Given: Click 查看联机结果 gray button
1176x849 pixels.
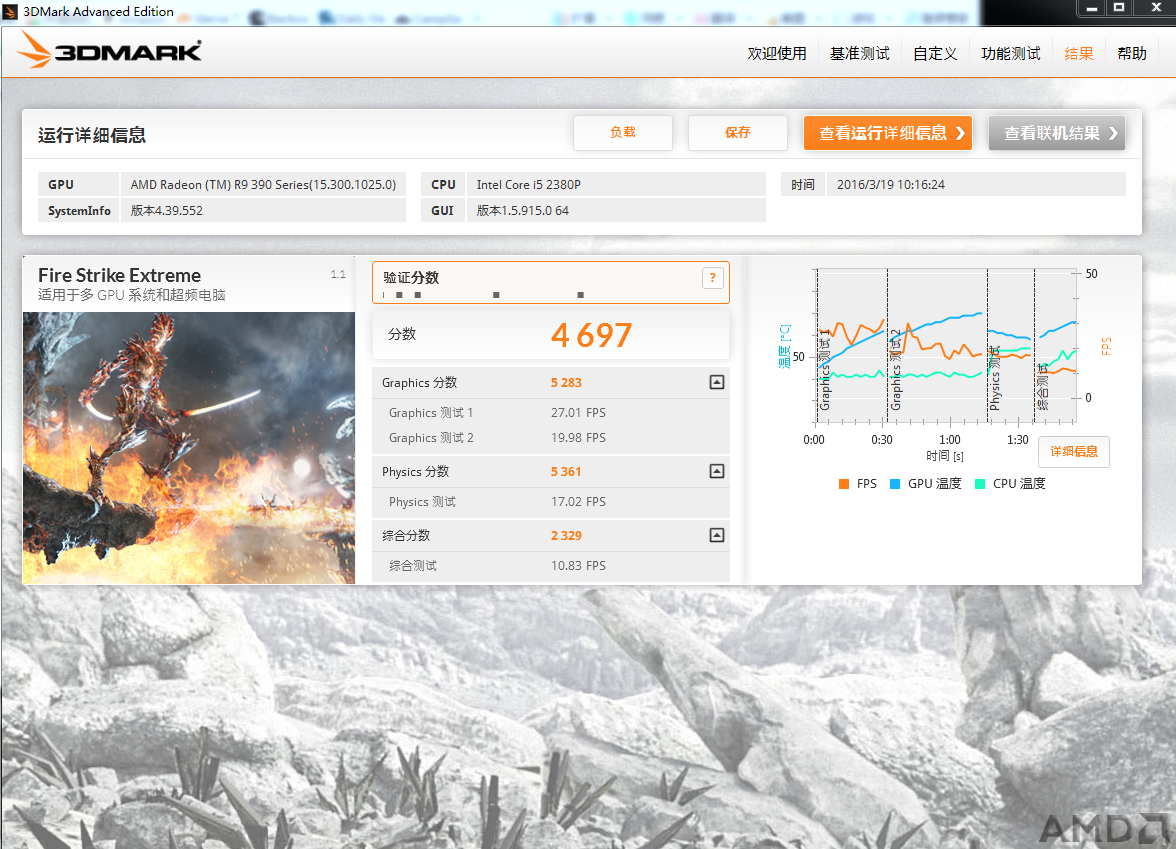Looking at the screenshot, I should coord(1057,133).
